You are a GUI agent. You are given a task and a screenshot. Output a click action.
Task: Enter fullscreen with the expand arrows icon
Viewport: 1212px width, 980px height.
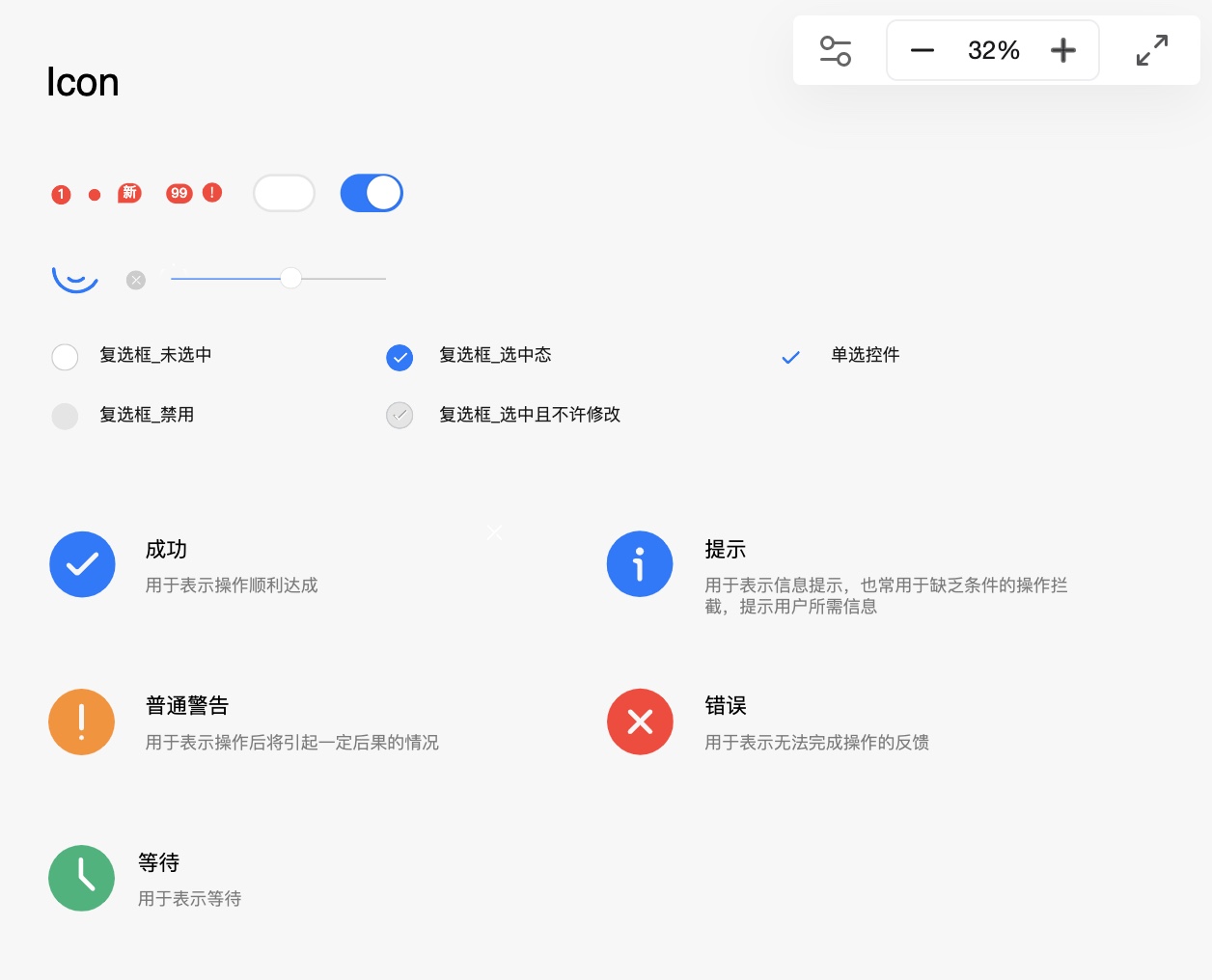point(1152,50)
